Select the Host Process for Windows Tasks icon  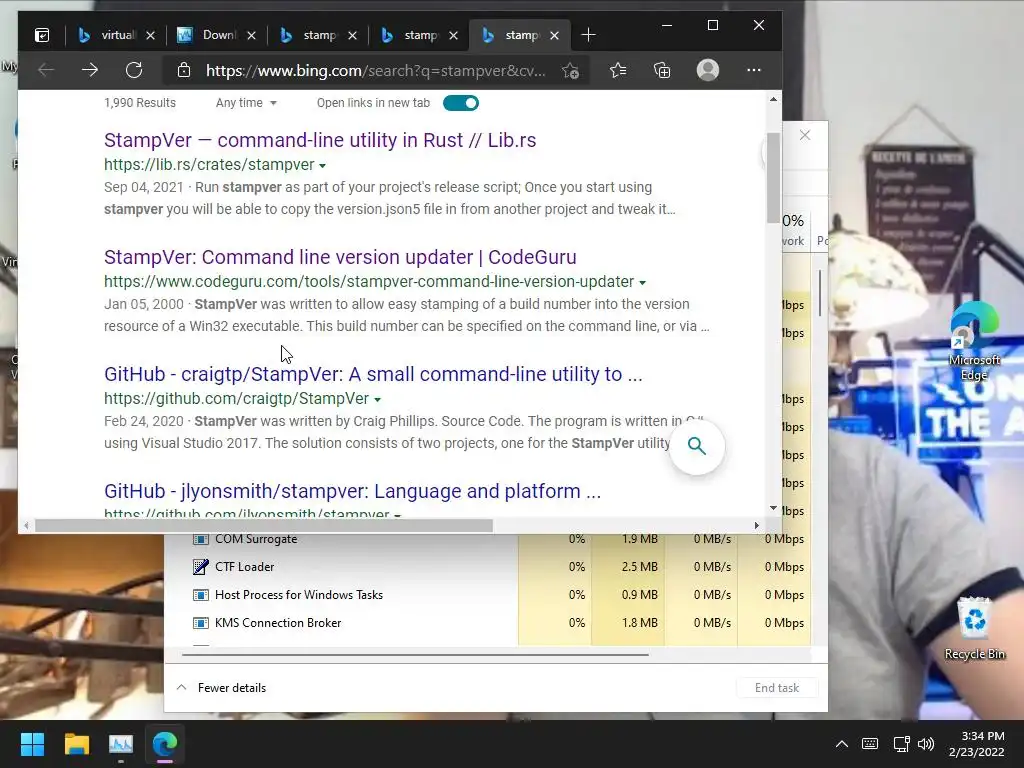tap(200, 595)
